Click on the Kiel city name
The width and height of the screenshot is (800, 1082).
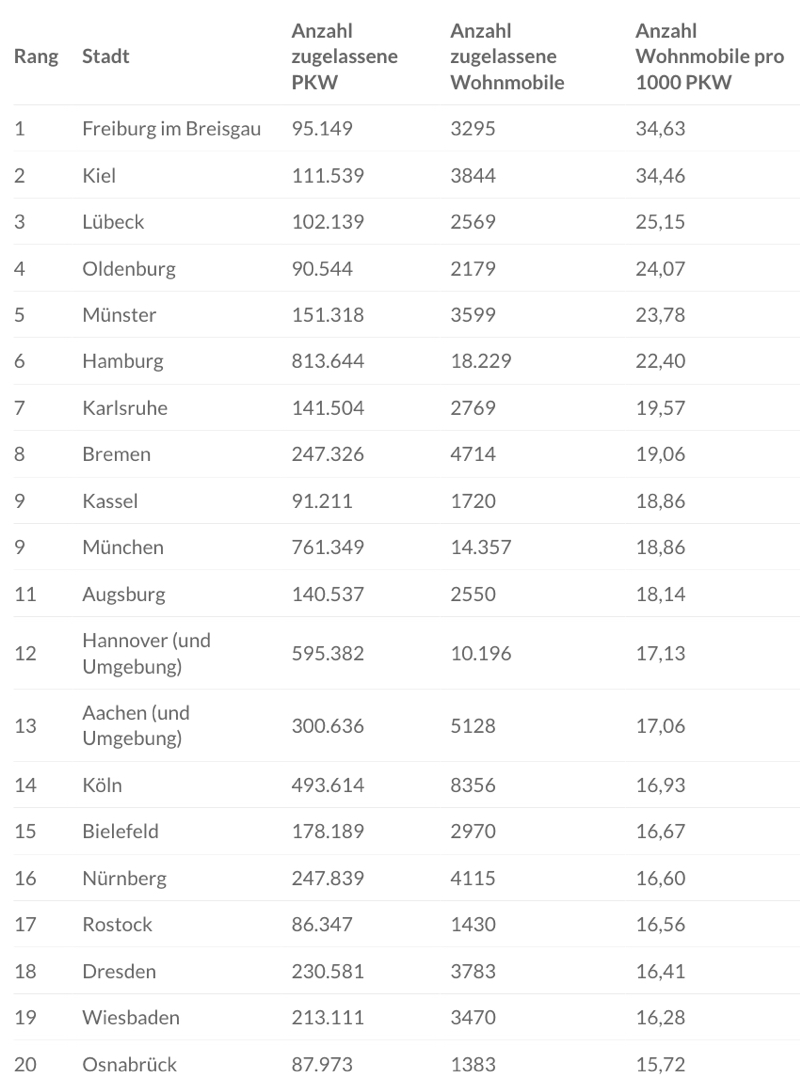pos(99,176)
